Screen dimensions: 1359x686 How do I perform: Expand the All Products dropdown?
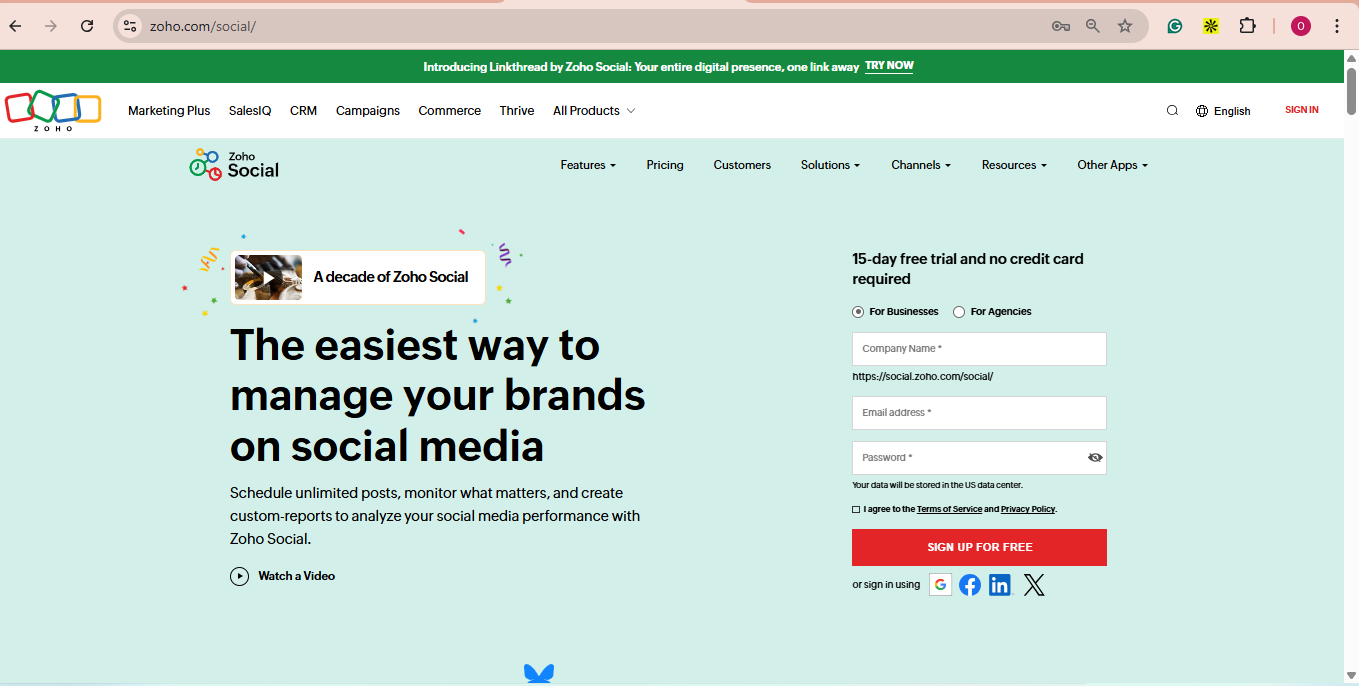[594, 111]
